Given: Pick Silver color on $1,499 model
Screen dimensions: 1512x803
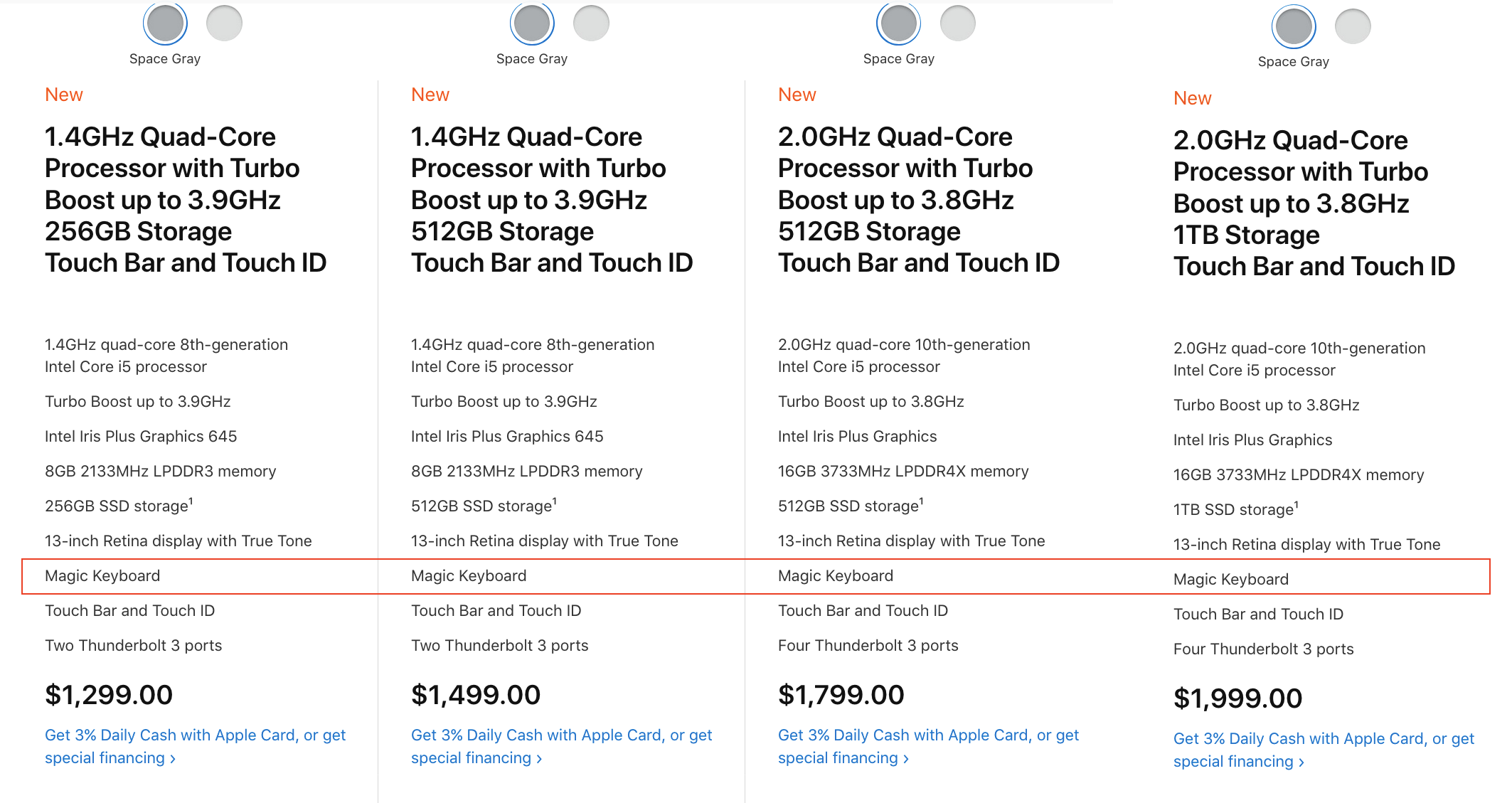Looking at the screenshot, I should point(591,23).
